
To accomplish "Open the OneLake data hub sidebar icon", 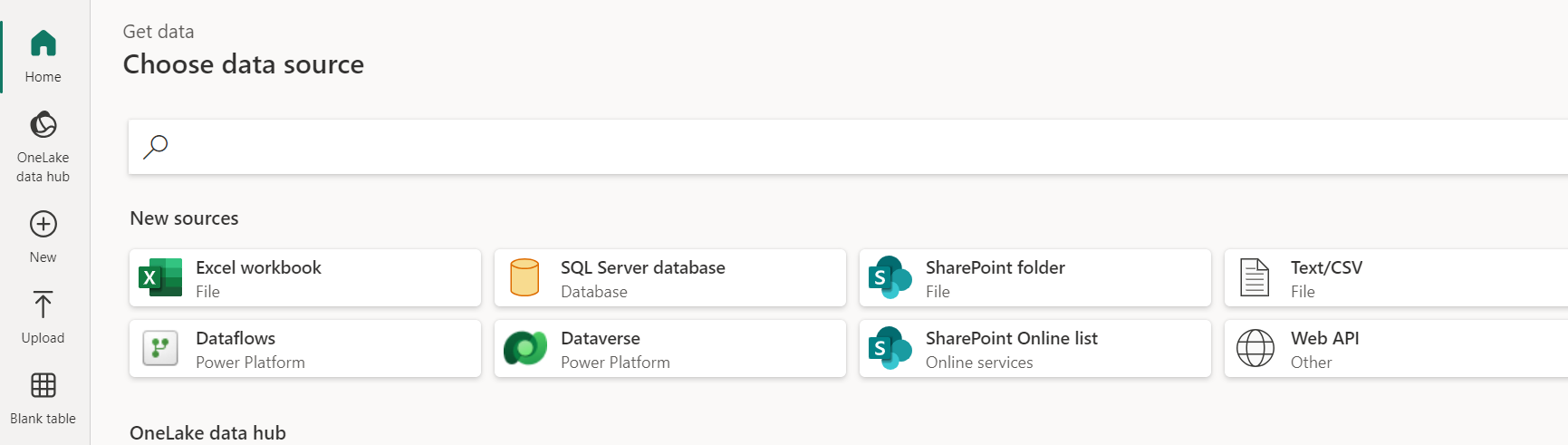I will (x=43, y=124).
